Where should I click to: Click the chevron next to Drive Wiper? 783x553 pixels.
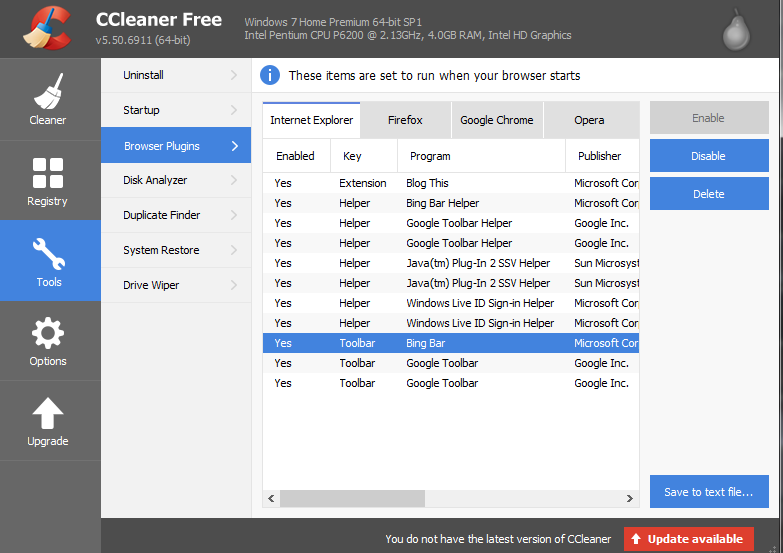(234, 285)
